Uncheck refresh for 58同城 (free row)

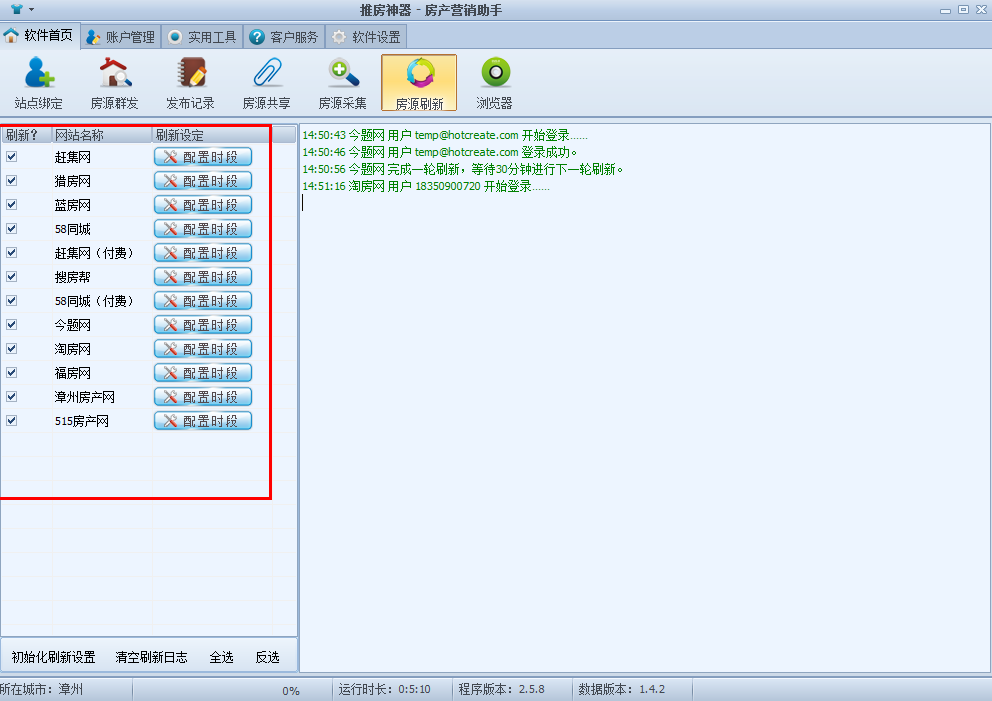coord(11,228)
